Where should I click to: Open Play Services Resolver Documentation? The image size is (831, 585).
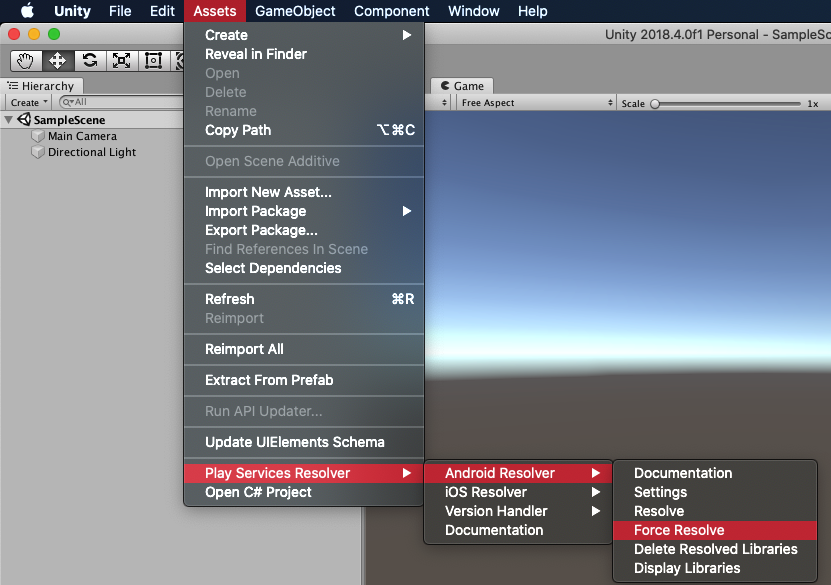pos(518,530)
